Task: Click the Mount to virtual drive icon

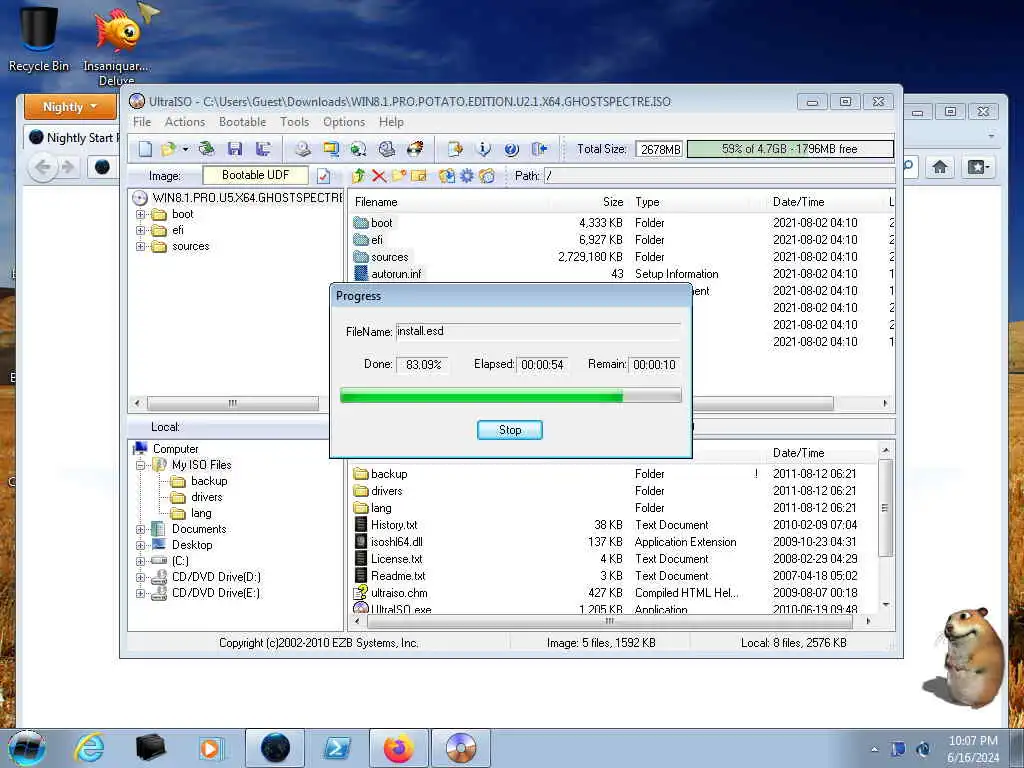Action: [387, 149]
